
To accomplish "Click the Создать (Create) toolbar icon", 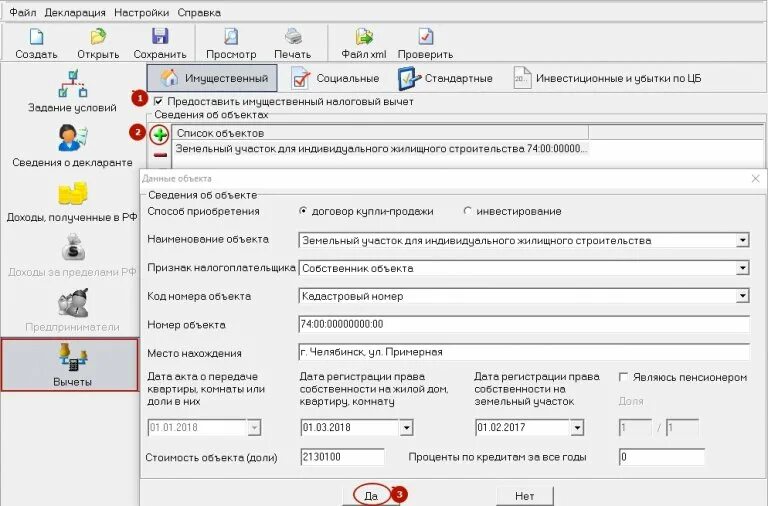I will pyautogui.click(x=36, y=37).
